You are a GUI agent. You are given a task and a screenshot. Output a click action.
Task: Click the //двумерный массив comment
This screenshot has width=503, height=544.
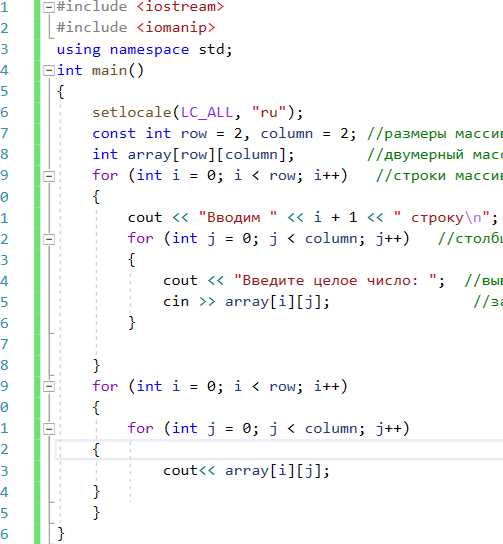pyautogui.click(x=435, y=155)
